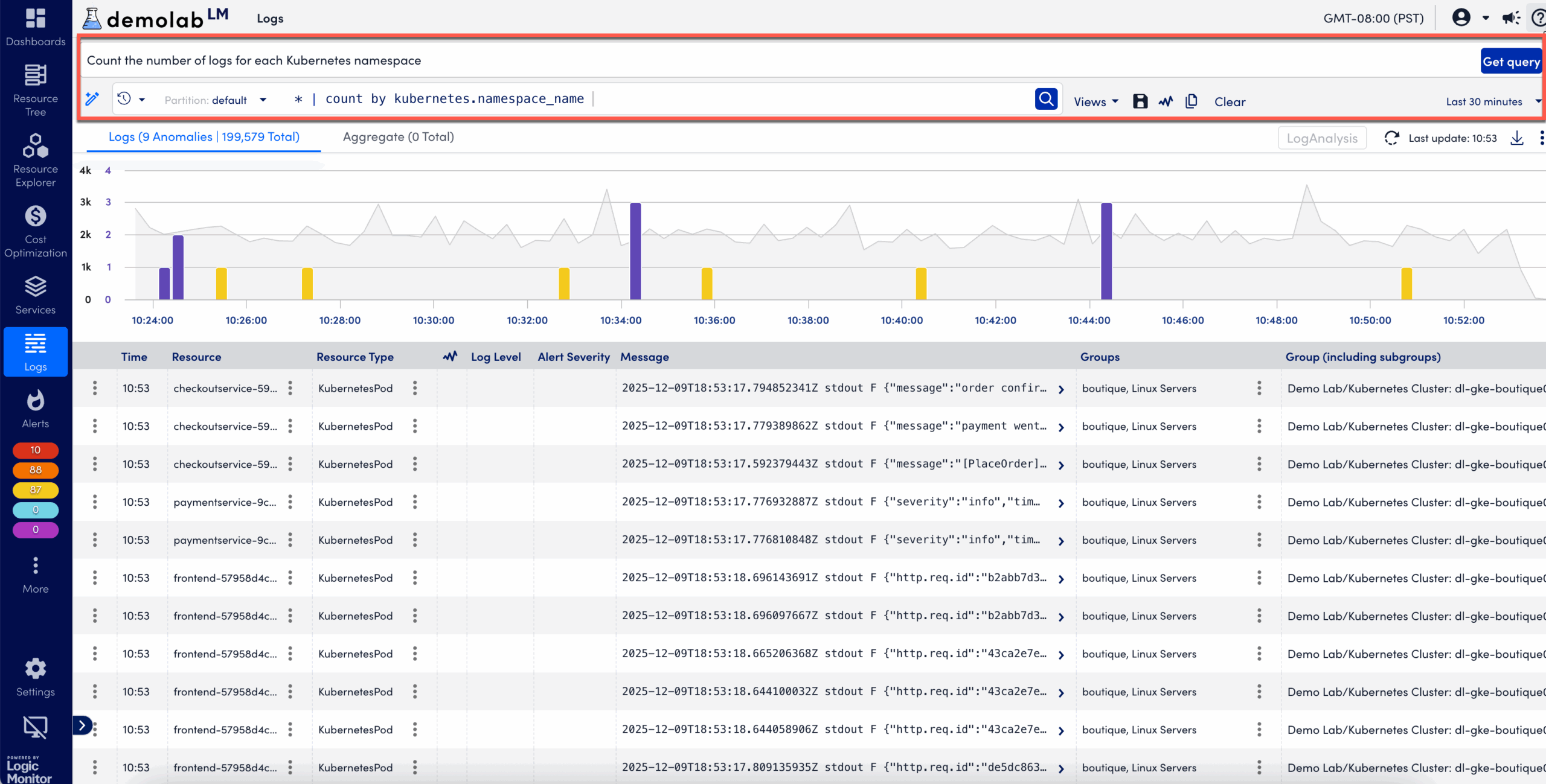Switch to the Aggregate tab
Image resolution: width=1546 pixels, height=784 pixels.
(398, 137)
